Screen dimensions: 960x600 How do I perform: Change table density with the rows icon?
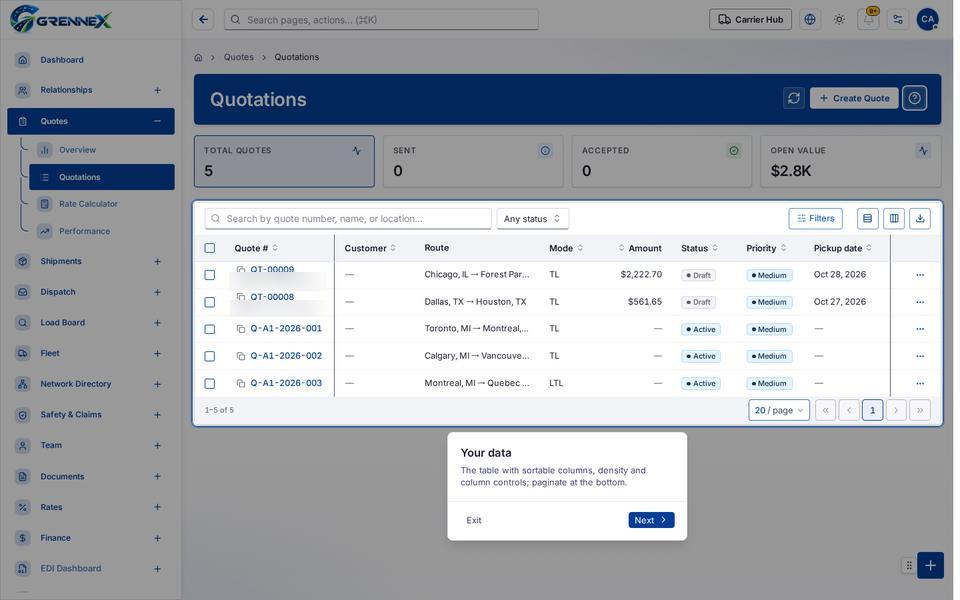868,219
